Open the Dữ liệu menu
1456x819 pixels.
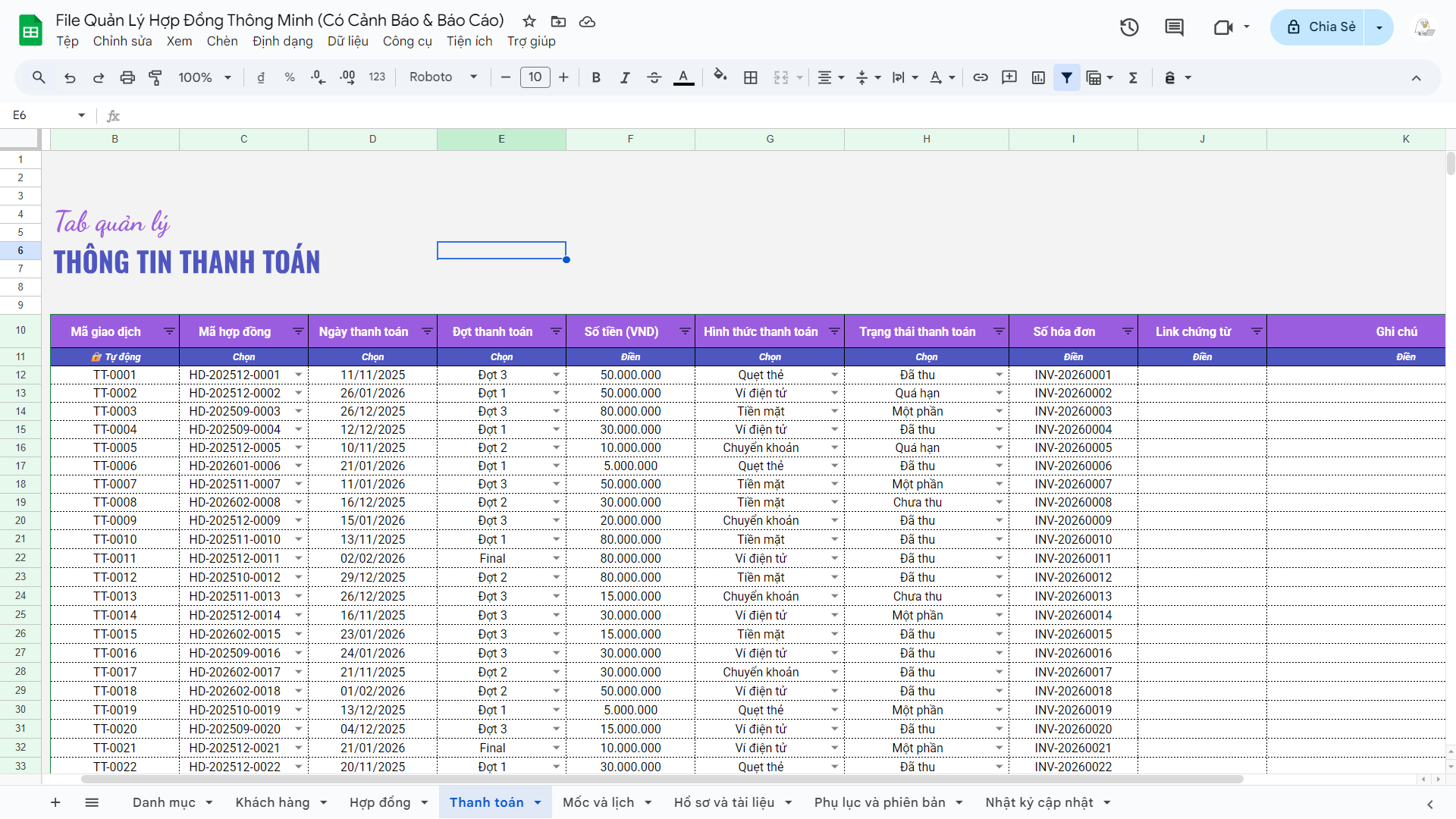point(347,41)
